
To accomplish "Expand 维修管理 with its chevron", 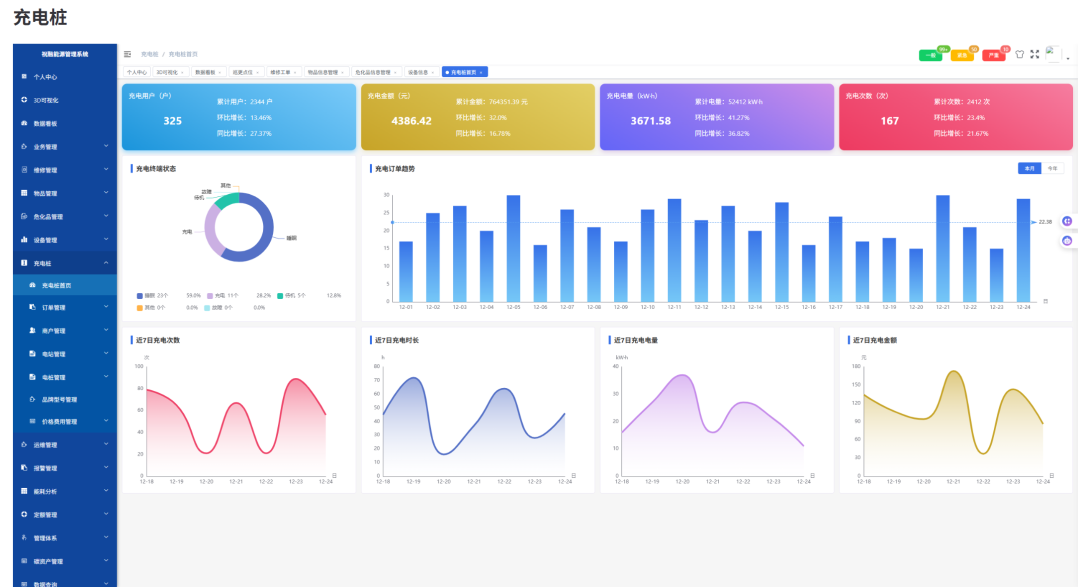I will pos(106,169).
